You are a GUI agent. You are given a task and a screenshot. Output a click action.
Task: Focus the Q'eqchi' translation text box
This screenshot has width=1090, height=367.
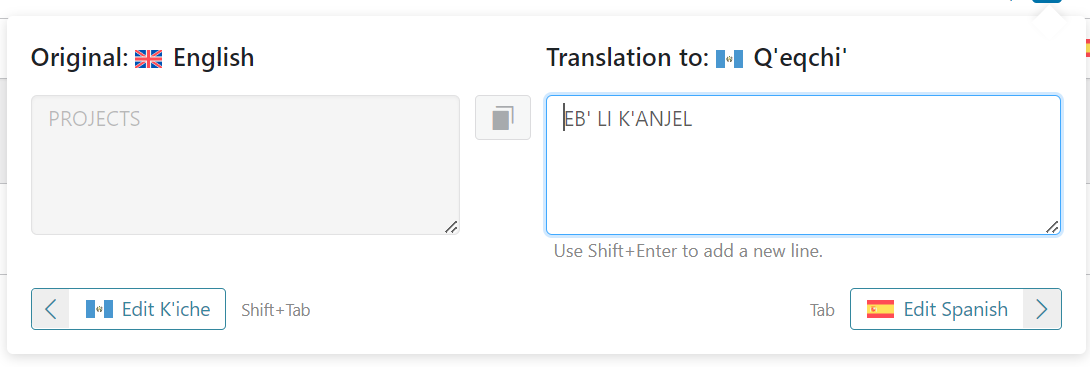[804, 165]
